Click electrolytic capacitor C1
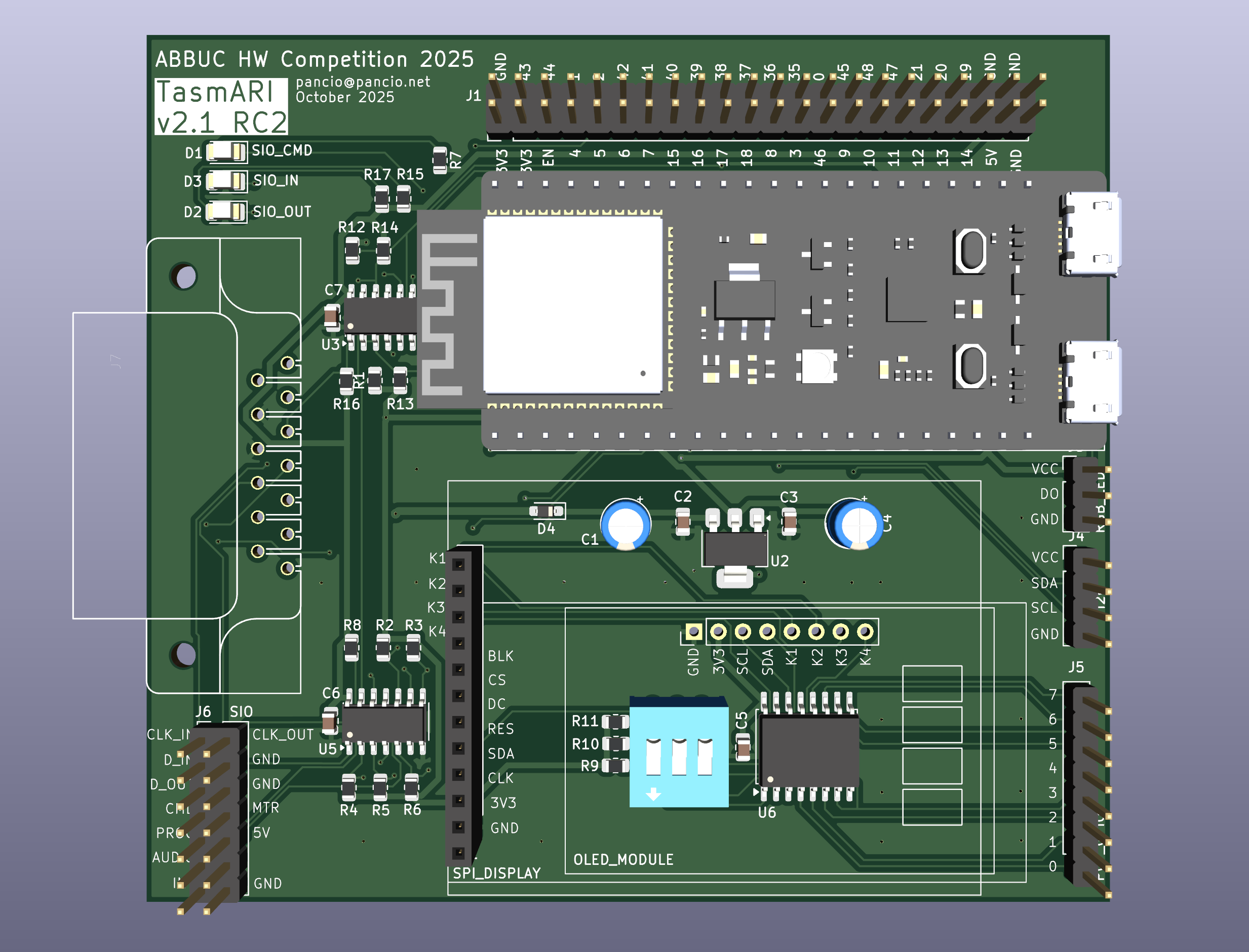 point(626,524)
